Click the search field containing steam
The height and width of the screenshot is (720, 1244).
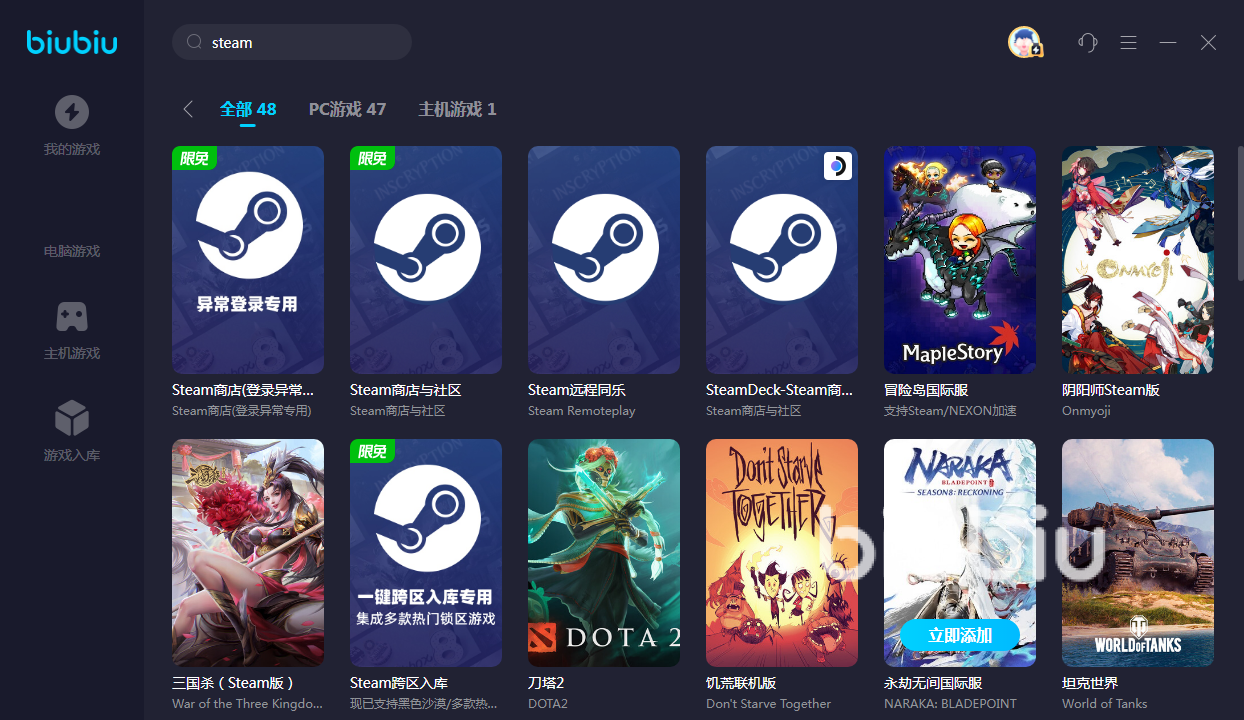pyautogui.click(x=300, y=42)
